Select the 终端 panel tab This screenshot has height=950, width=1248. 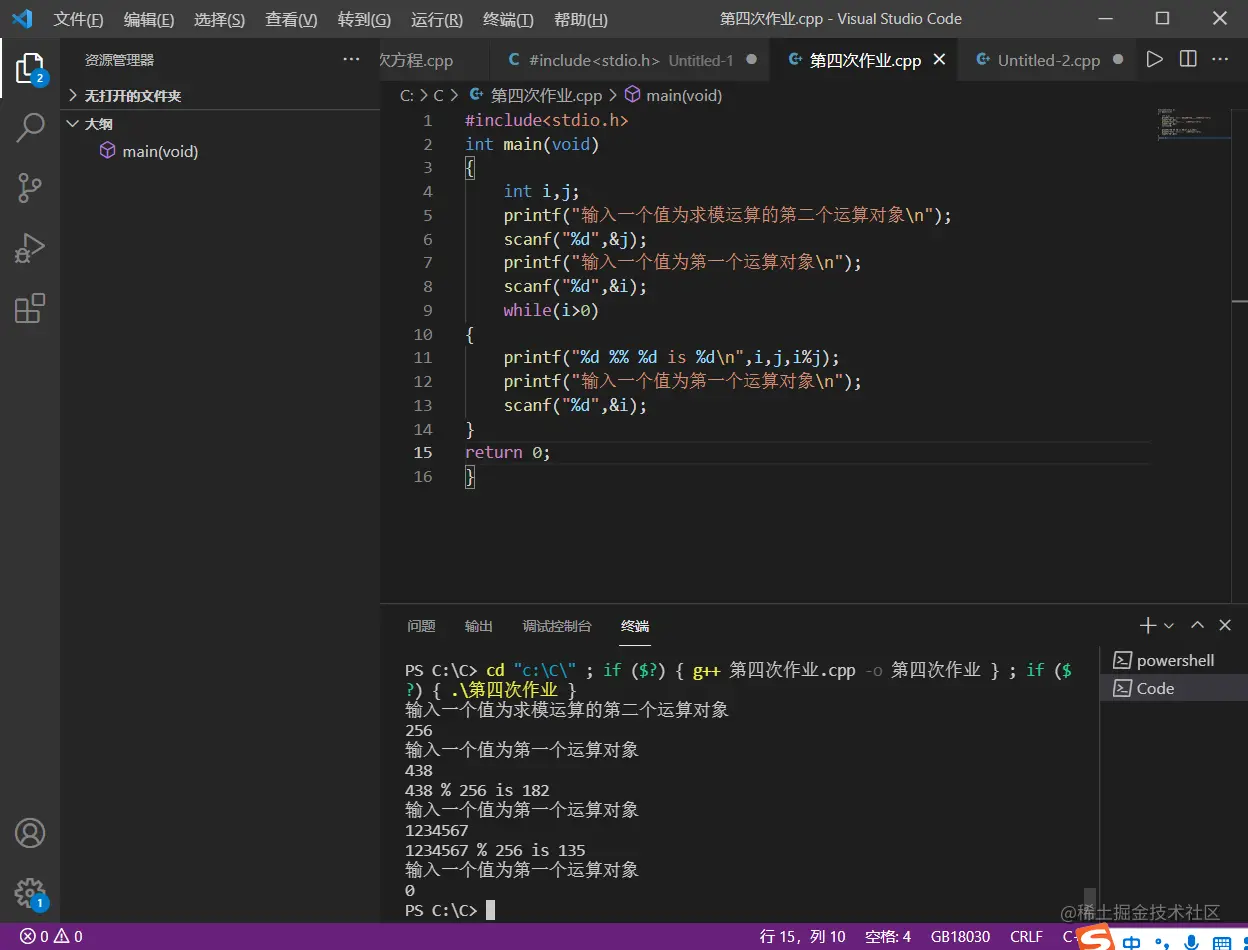pyautogui.click(x=635, y=626)
